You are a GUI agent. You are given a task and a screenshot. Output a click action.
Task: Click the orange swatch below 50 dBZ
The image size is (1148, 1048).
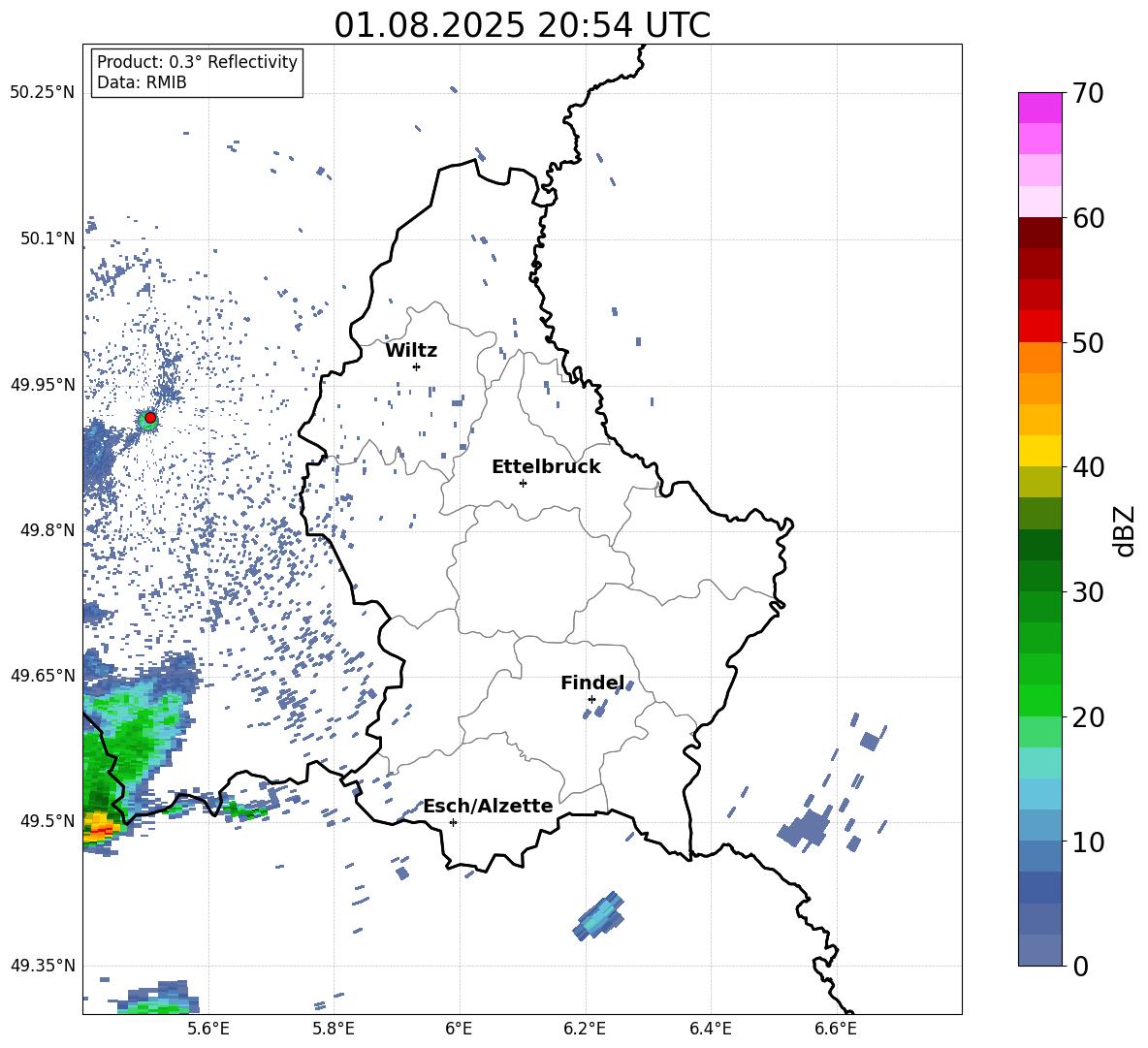coord(1040,358)
